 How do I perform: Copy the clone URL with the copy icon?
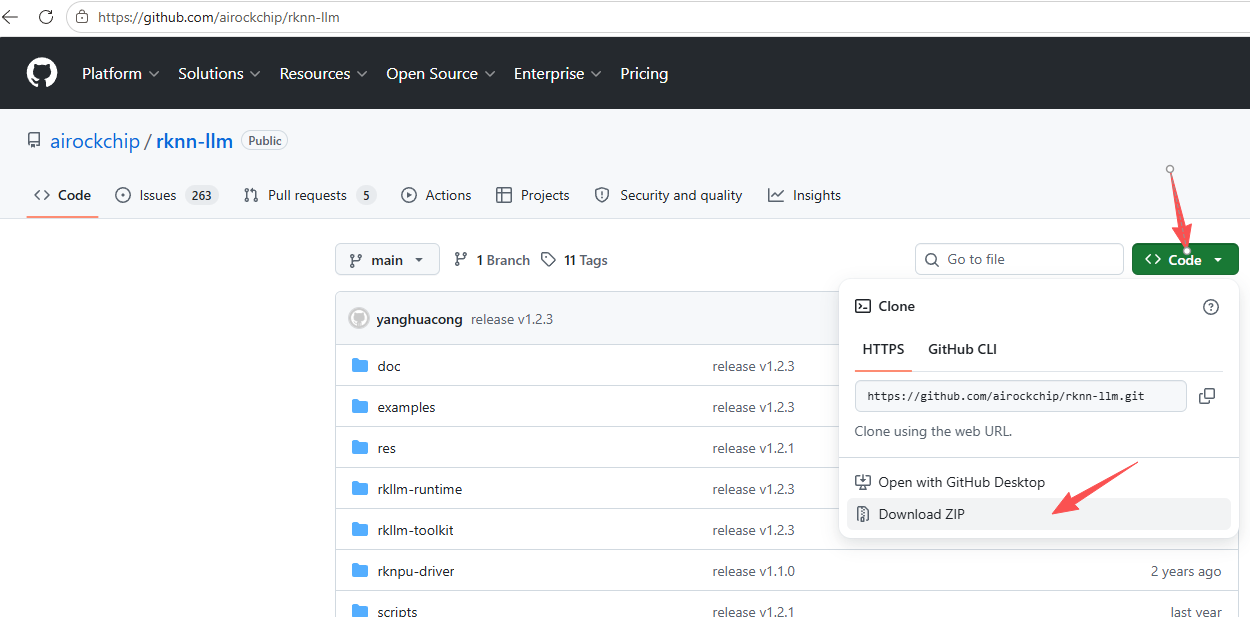click(x=1207, y=396)
